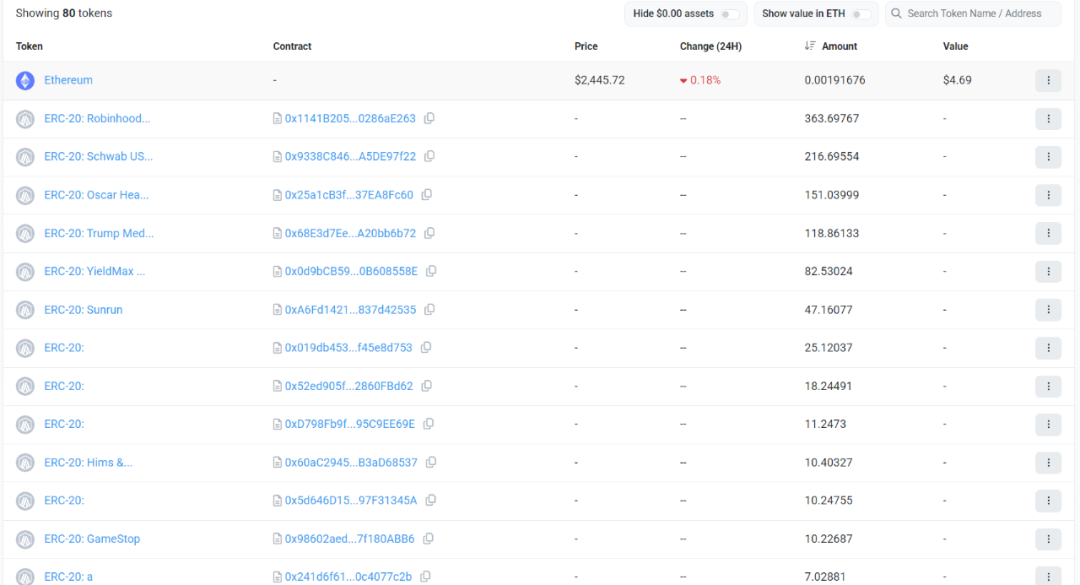Click the Trump Media token logo icon
This screenshot has width=1080, height=585.
pos(24,233)
